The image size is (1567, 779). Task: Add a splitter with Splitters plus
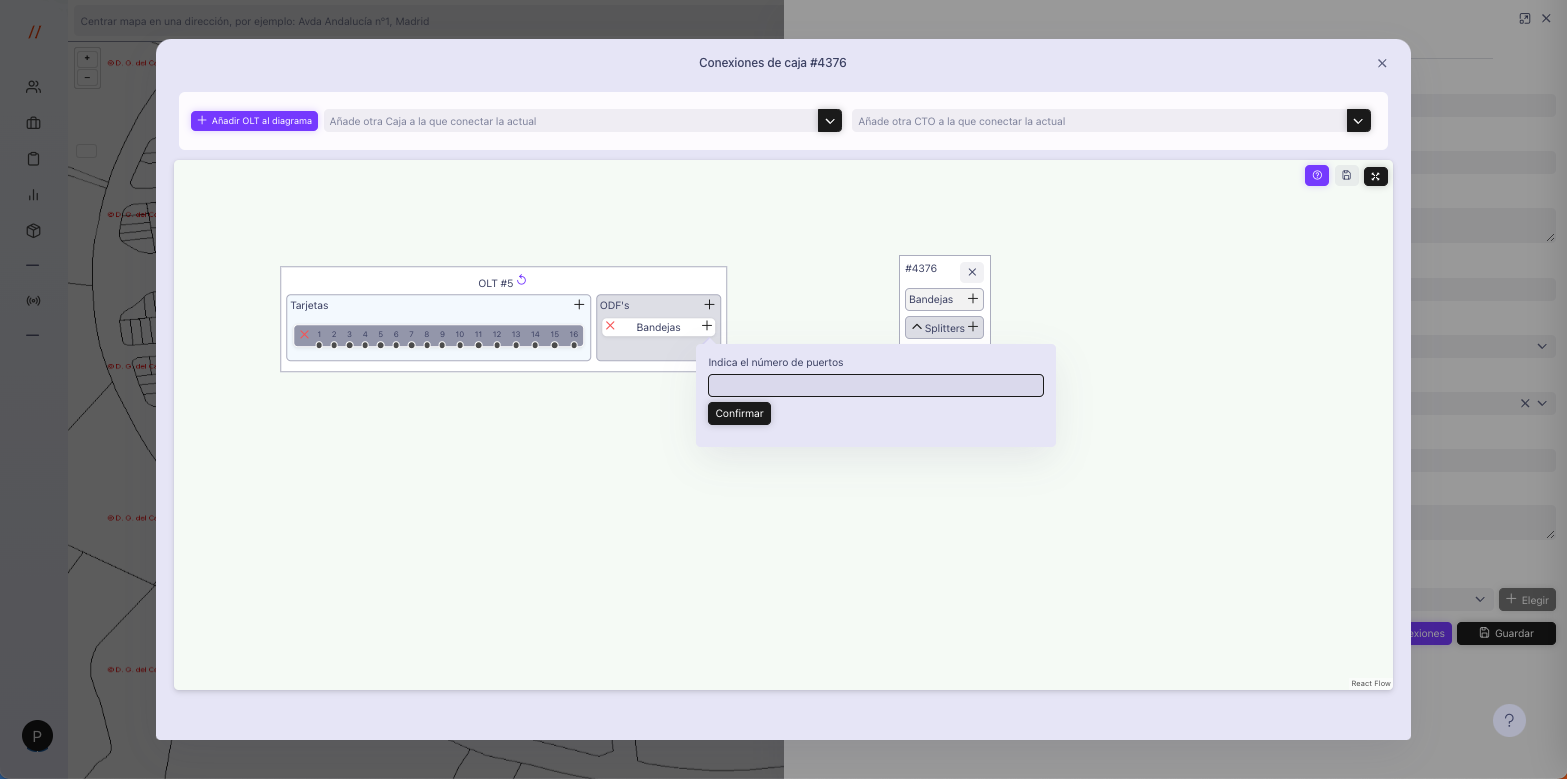coord(972,327)
